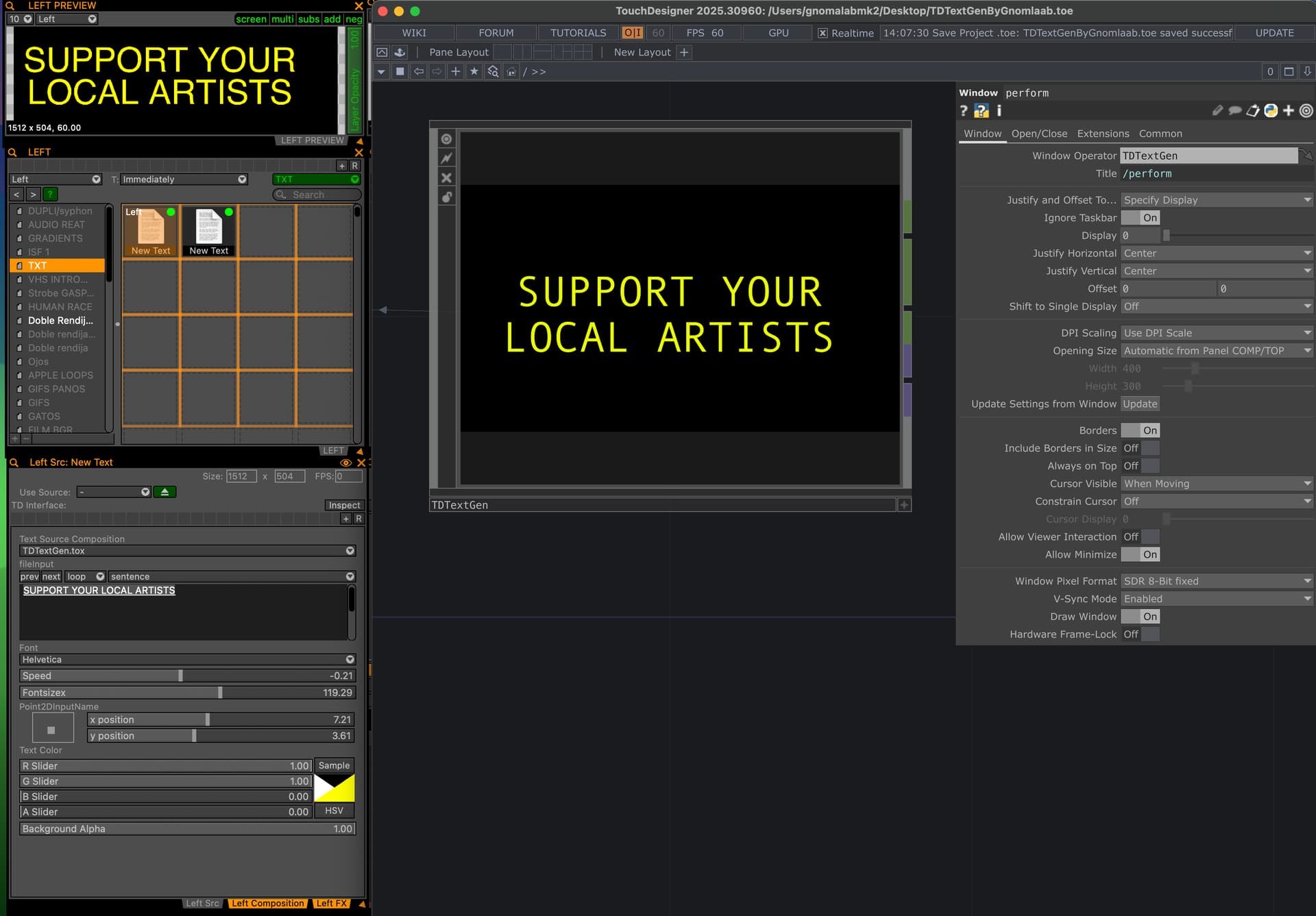Screen dimensions: 1316x916
Task: Click the clipboard copy parameters icon
Action: point(1253,110)
